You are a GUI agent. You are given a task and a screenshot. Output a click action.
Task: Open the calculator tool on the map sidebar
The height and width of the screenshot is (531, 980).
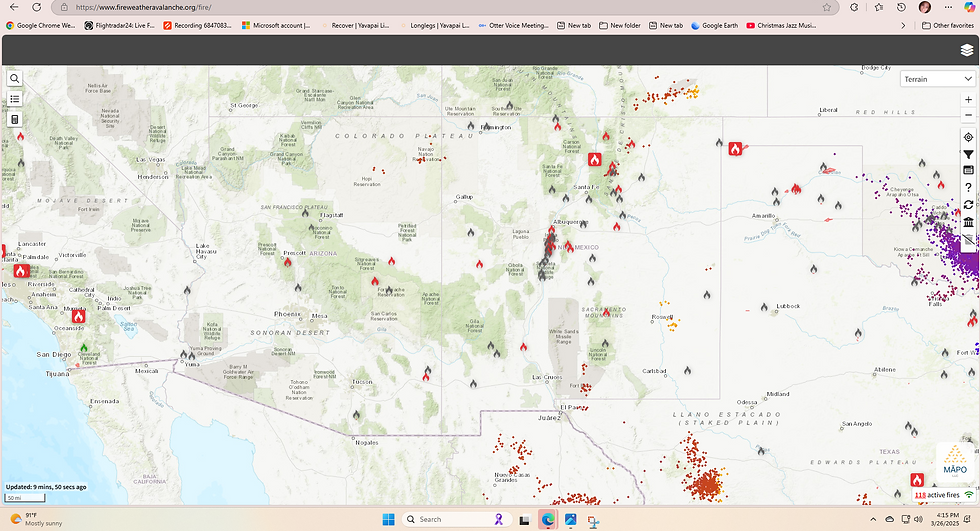click(14, 119)
